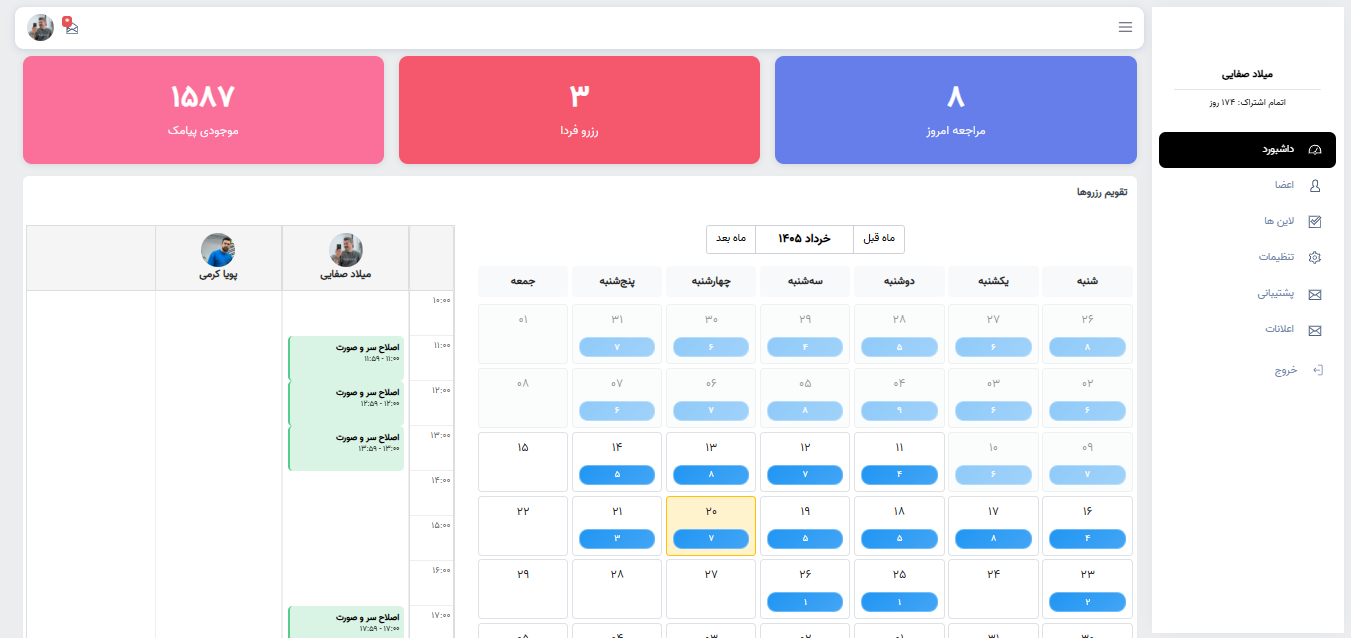Click میلاد صفایی's photo in the schedule header

click(346, 250)
